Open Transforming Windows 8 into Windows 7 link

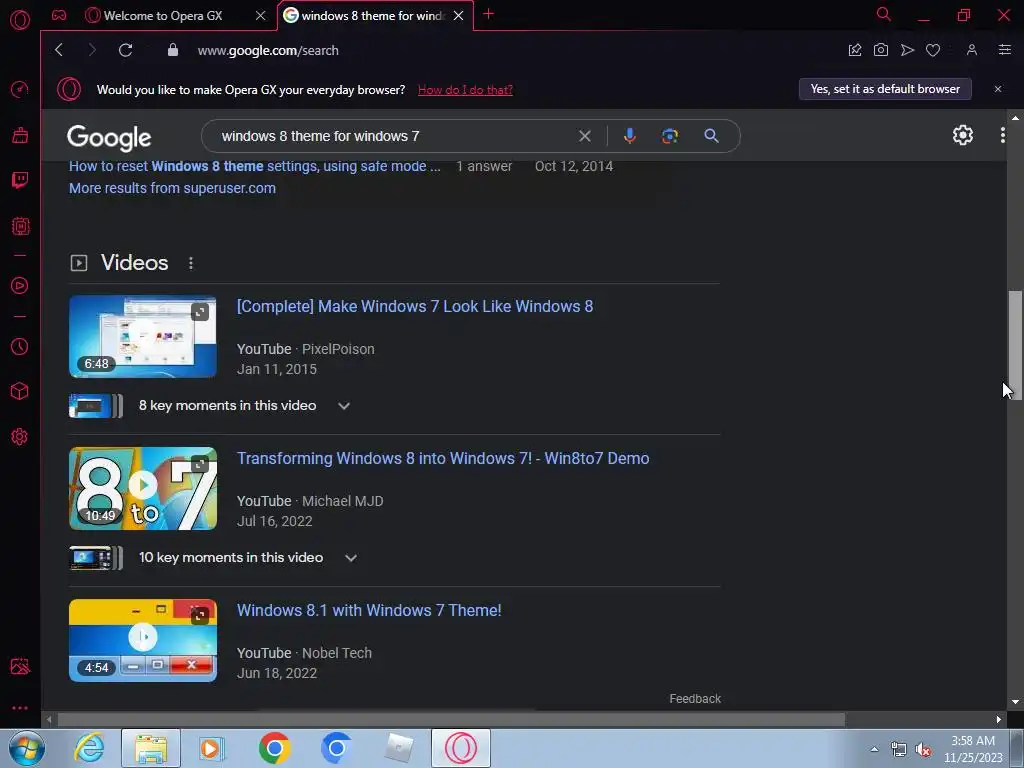pos(443,458)
